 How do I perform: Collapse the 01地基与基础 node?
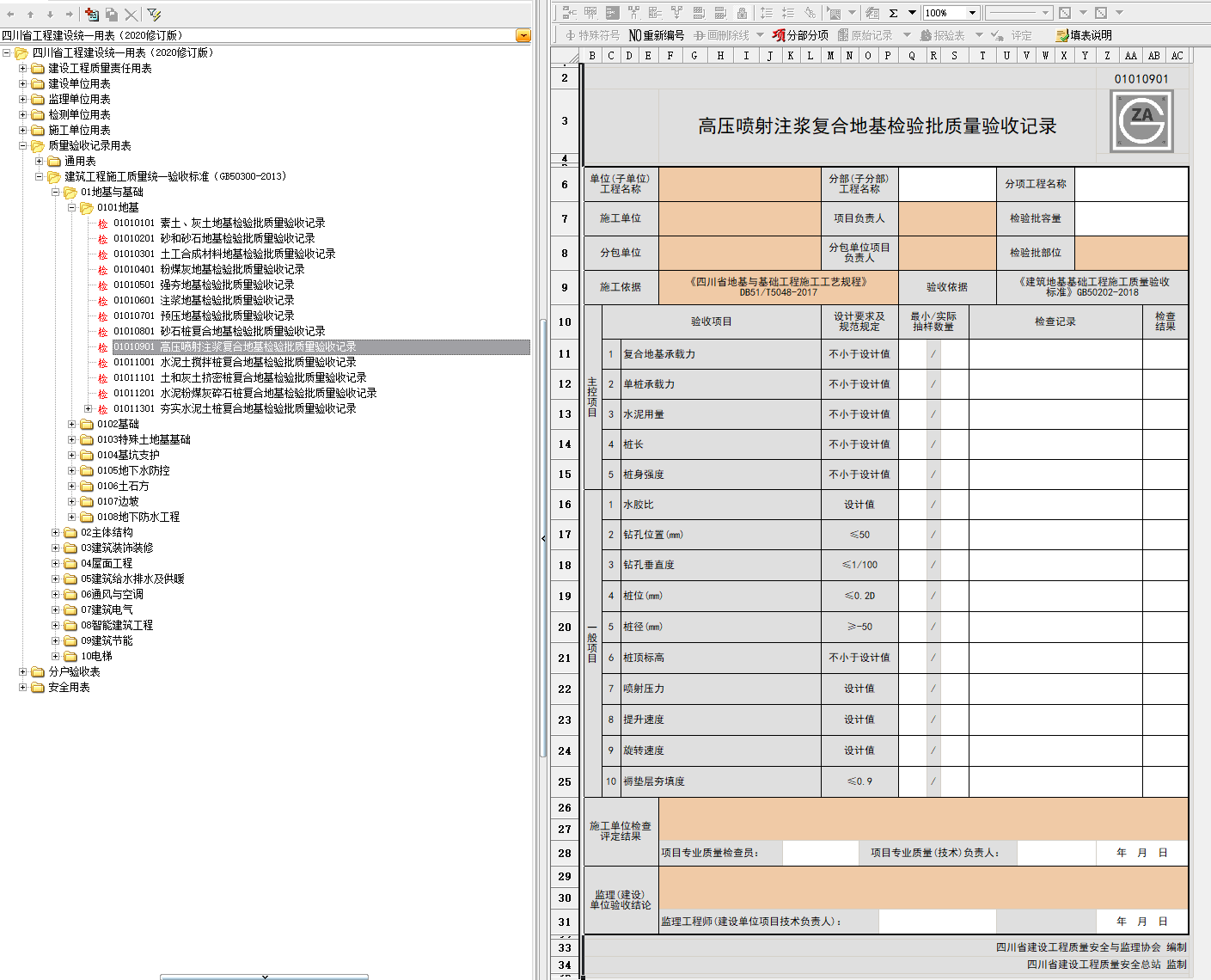click(x=56, y=193)
